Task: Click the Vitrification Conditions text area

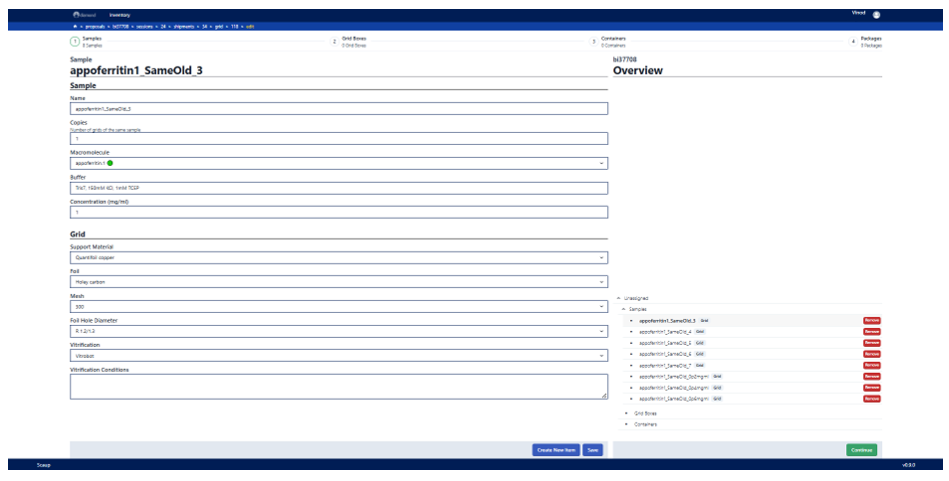Action: tap(339, 387)
